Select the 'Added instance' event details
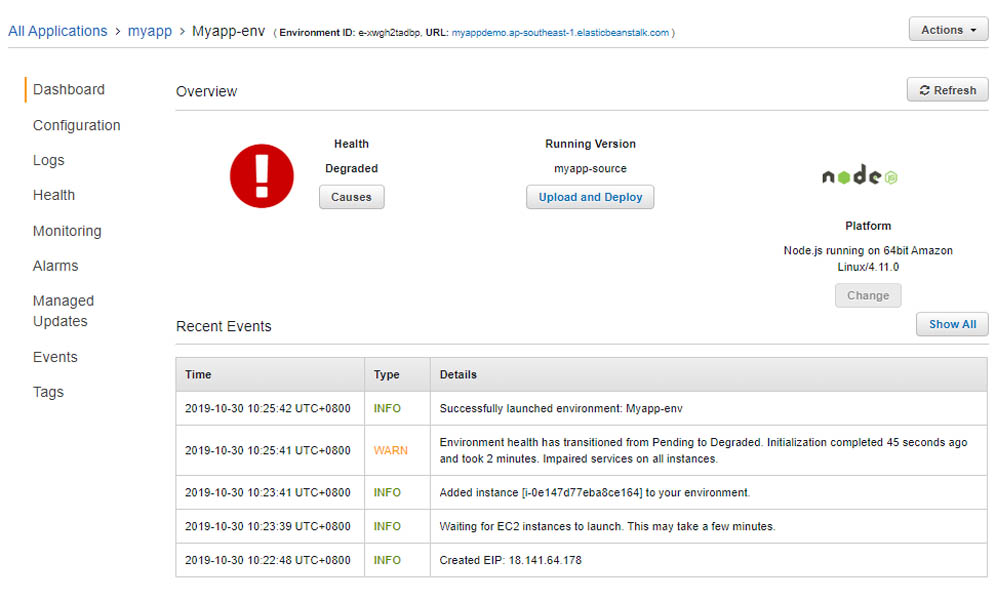The height and width of the screenshot is (600, 996). [x=595, y=492]
